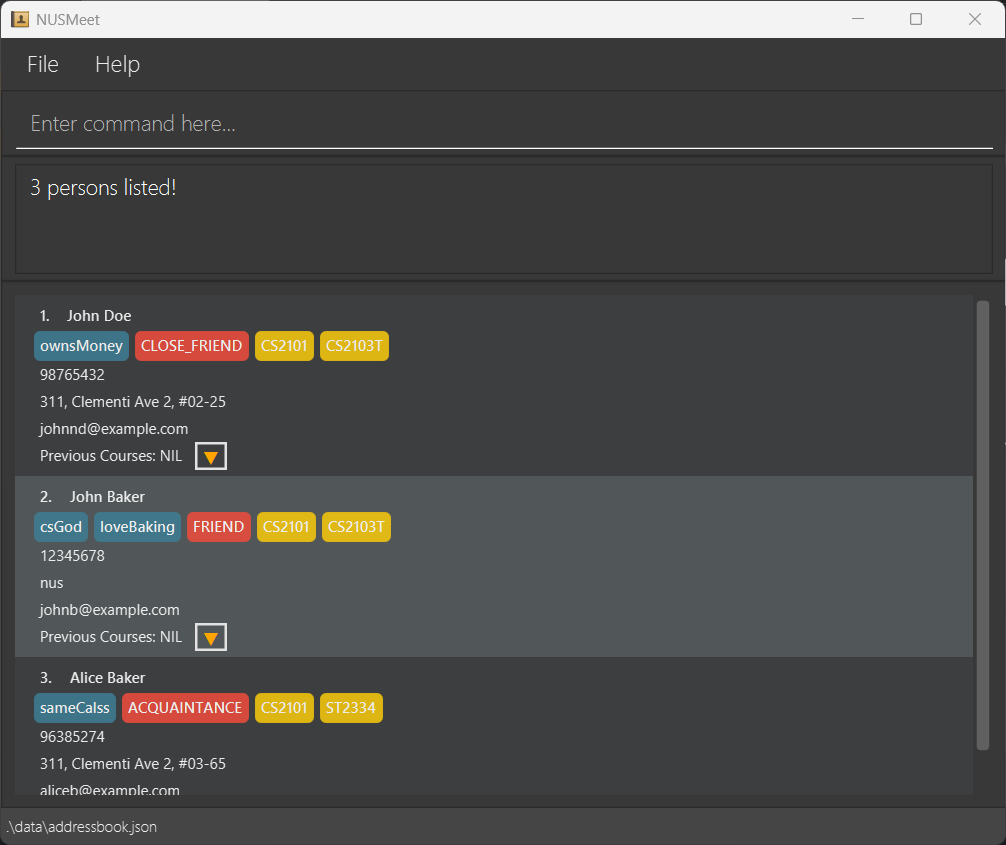
Task: Click John Doe's ownsMoney tag
Action: pyautogui.click(x=82, y=346)
